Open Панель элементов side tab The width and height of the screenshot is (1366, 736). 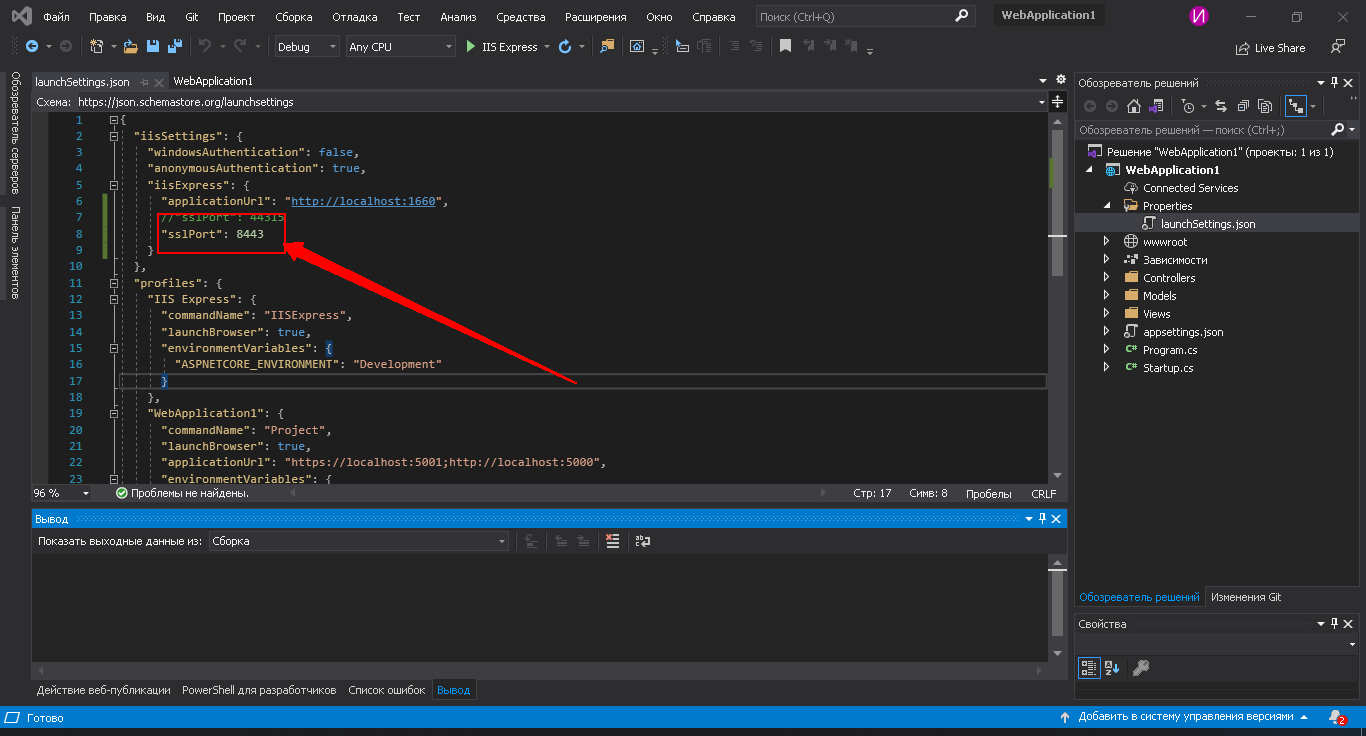(x=15, y=252)
